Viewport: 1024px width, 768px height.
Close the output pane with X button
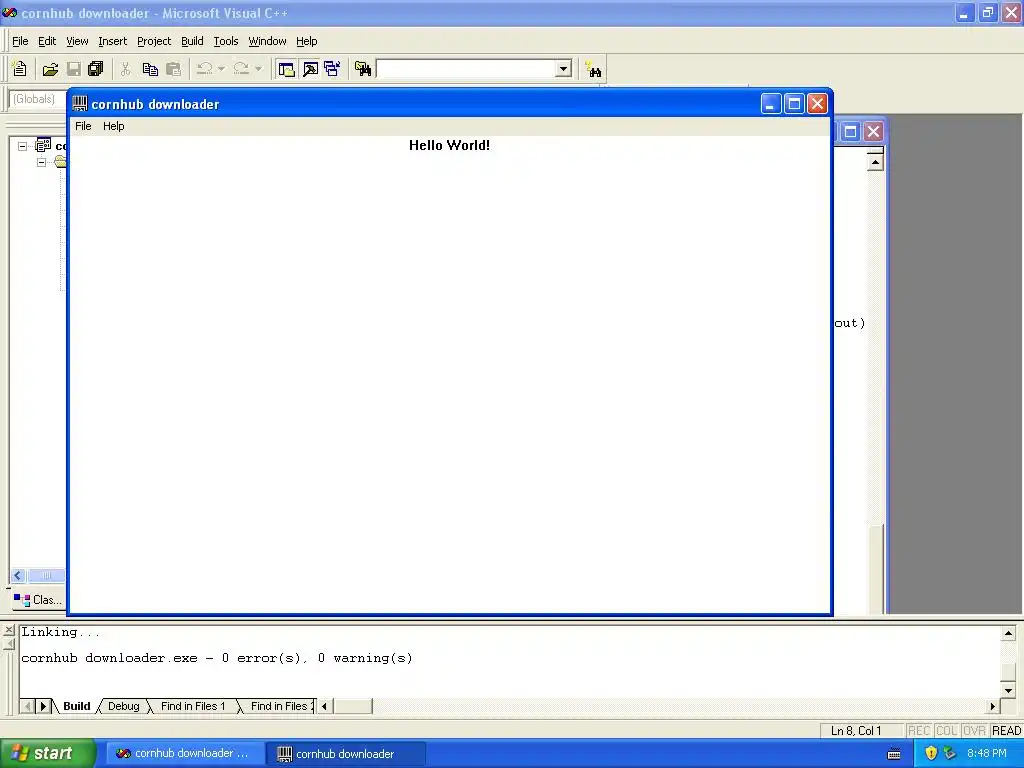pyautogui.click(x=8, y=630)
